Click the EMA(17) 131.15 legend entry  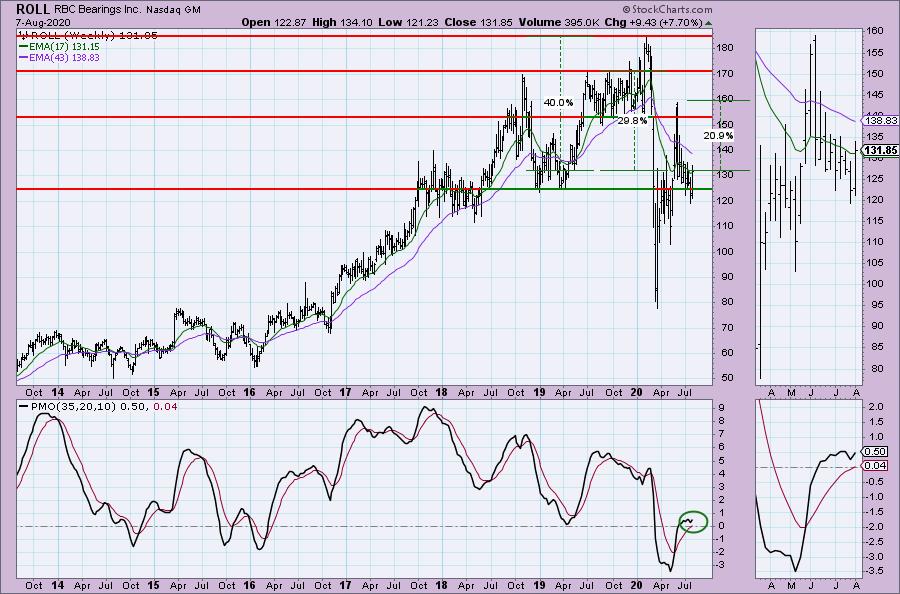pyautogui.click(x=64, y=47)
